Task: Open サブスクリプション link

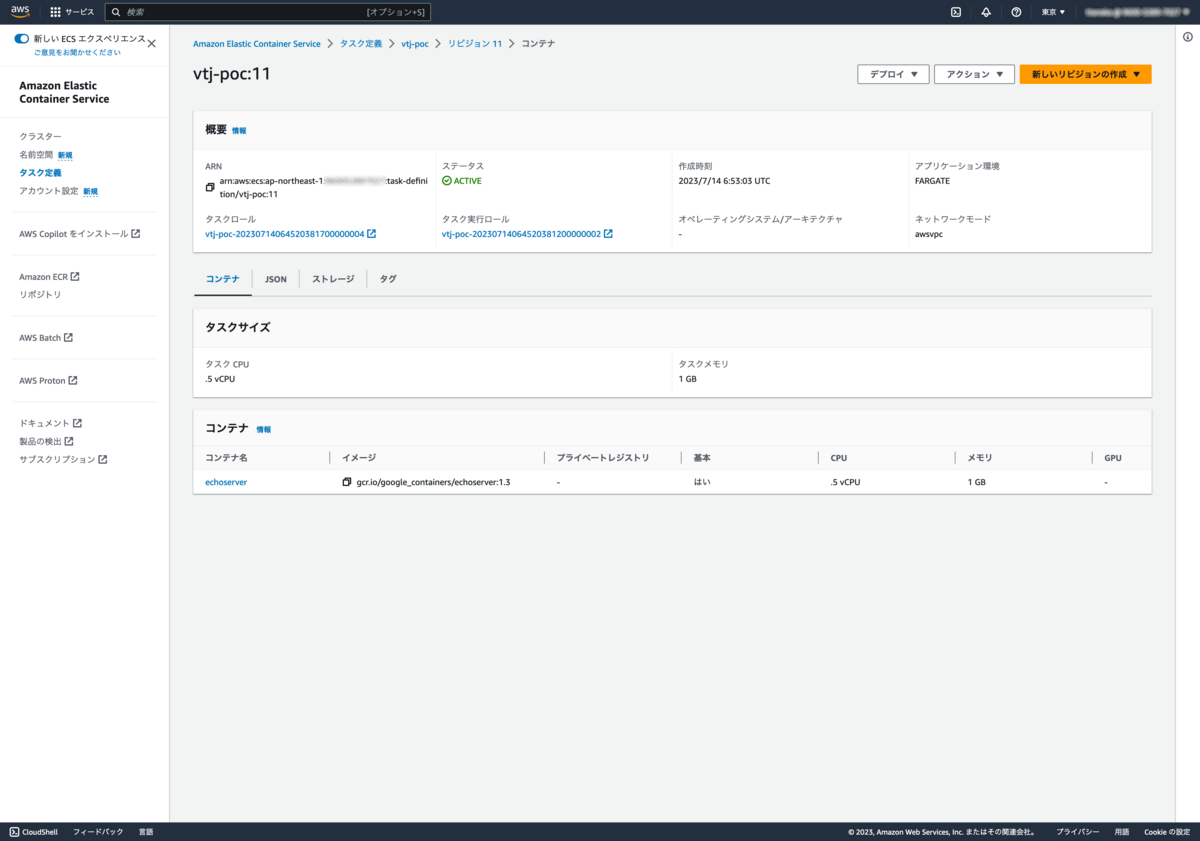Action: (63, 460)
